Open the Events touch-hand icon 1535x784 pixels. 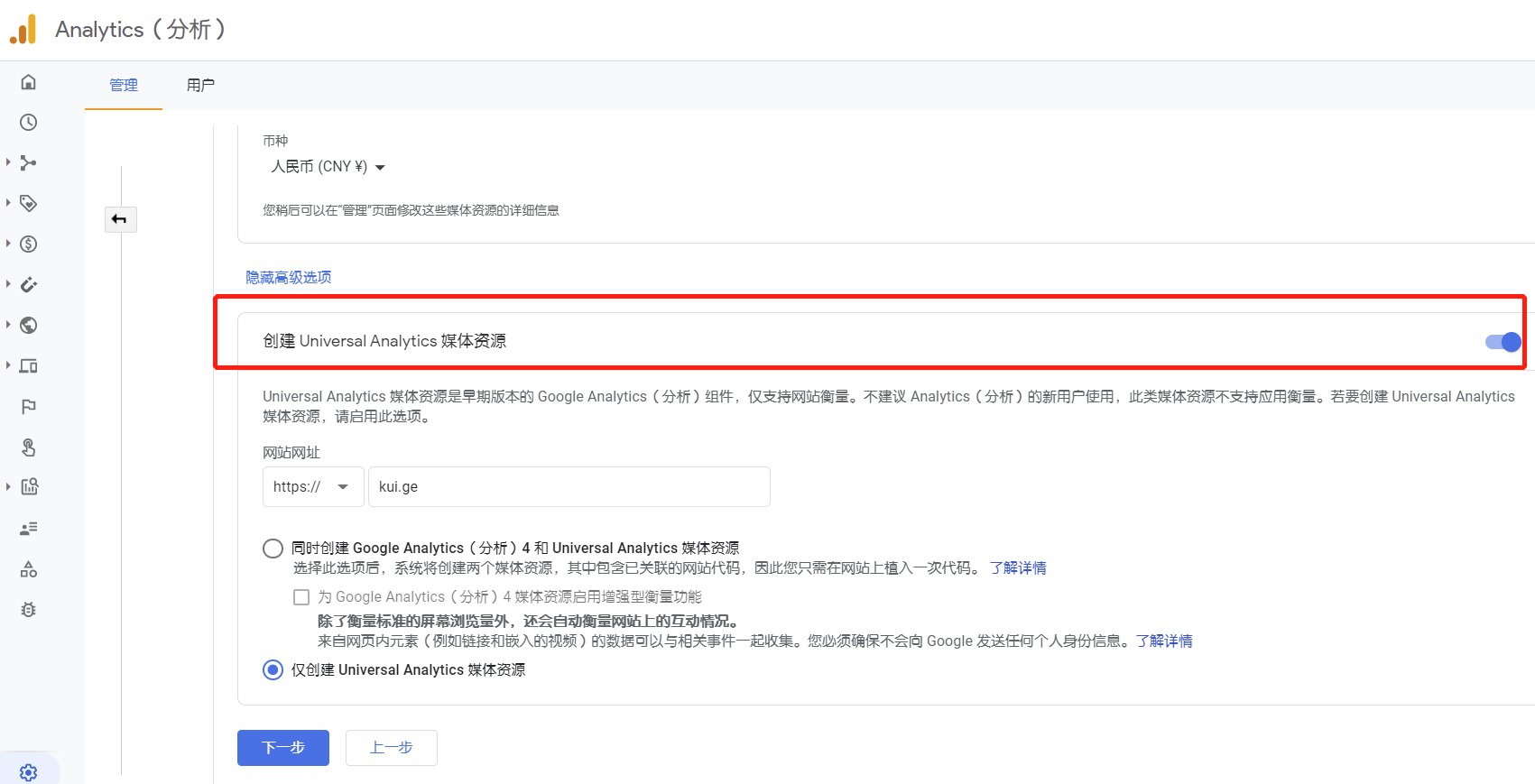pos(29,447)
